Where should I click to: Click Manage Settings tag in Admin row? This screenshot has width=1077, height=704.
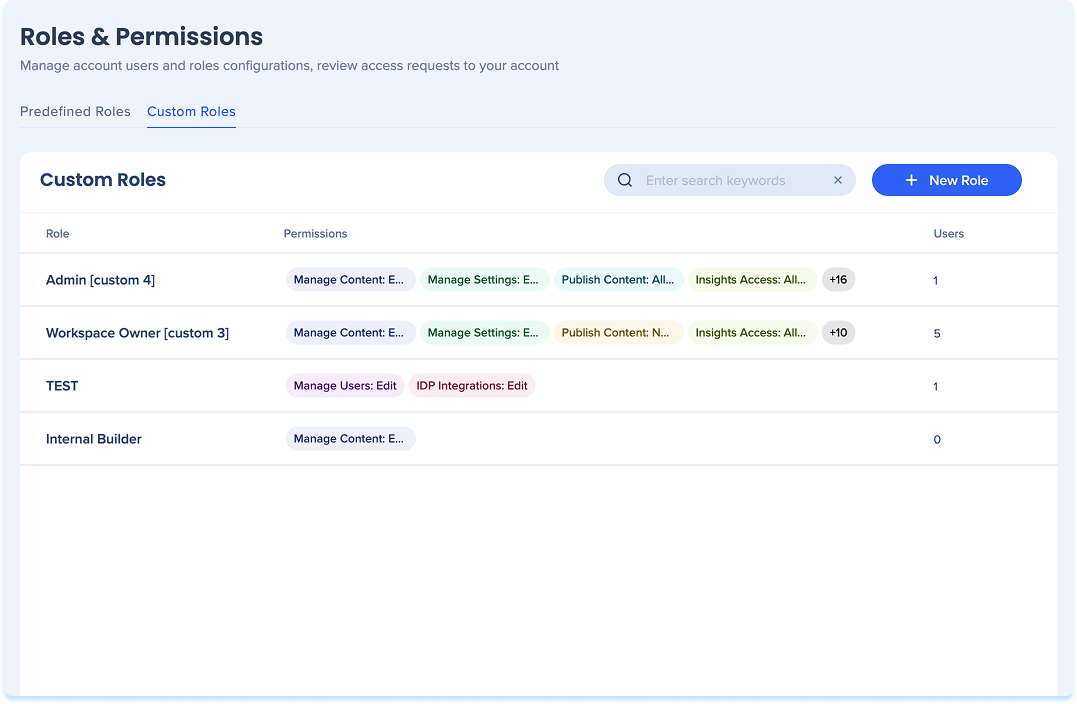(x=484, y=280)
